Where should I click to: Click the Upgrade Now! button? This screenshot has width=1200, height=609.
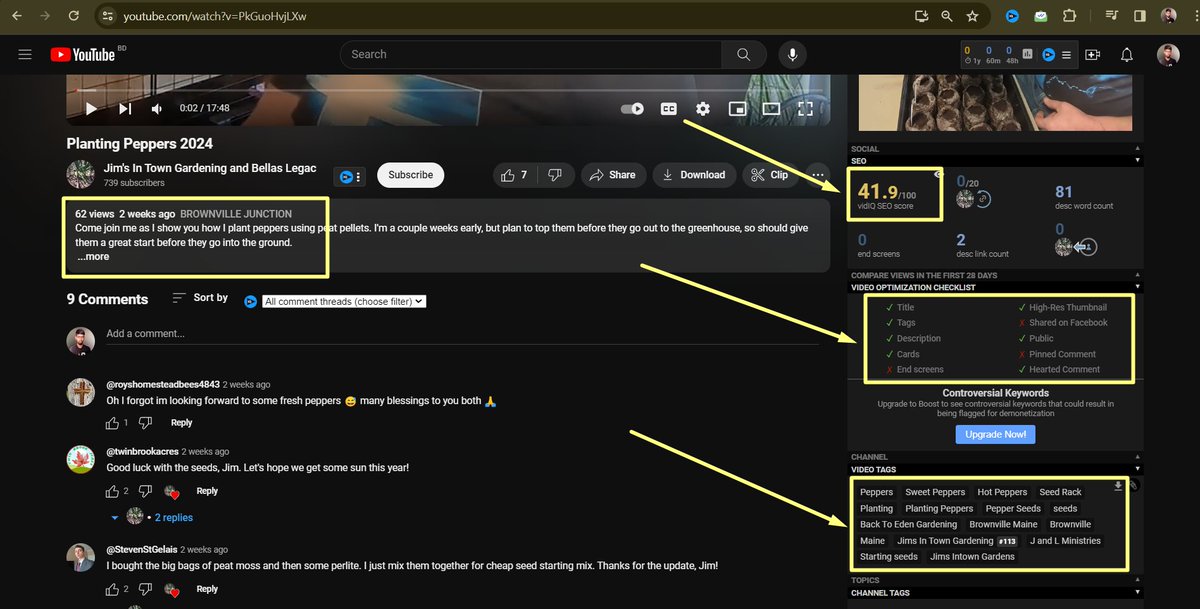pyautogui.click(x=995, y=435)
